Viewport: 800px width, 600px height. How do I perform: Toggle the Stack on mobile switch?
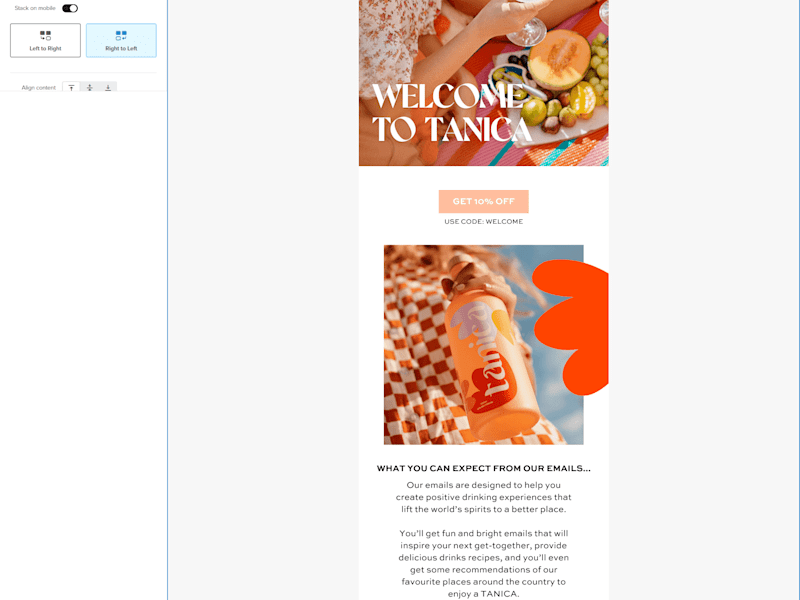70,8
